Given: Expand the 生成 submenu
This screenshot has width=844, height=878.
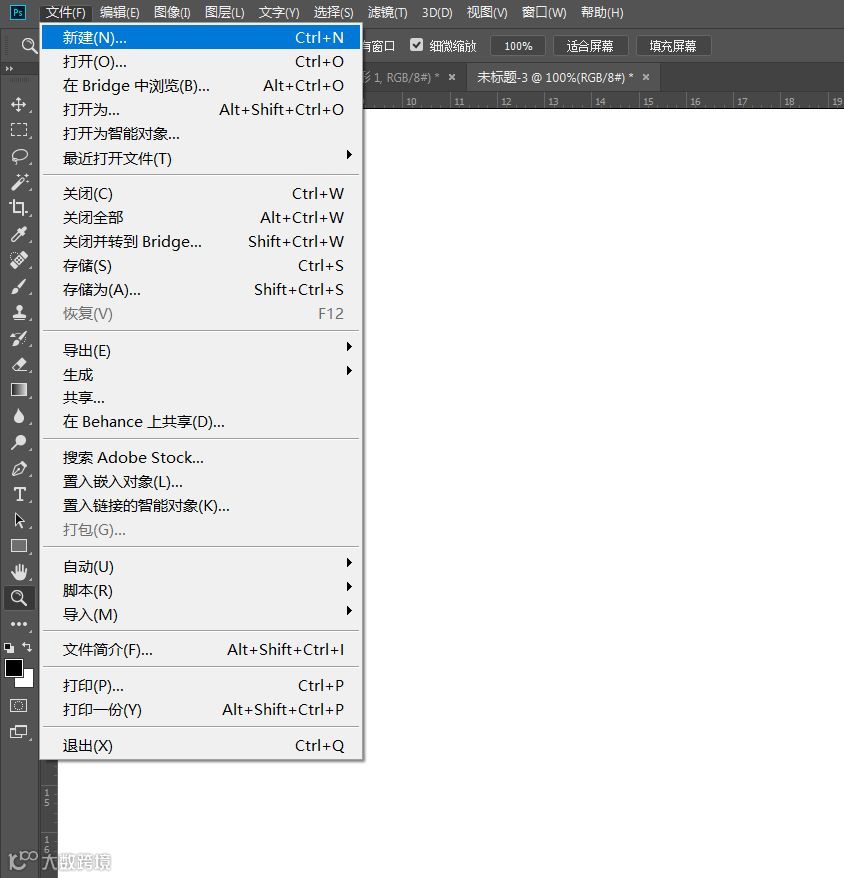Looking at the screenshot, I should coord(202,375).
